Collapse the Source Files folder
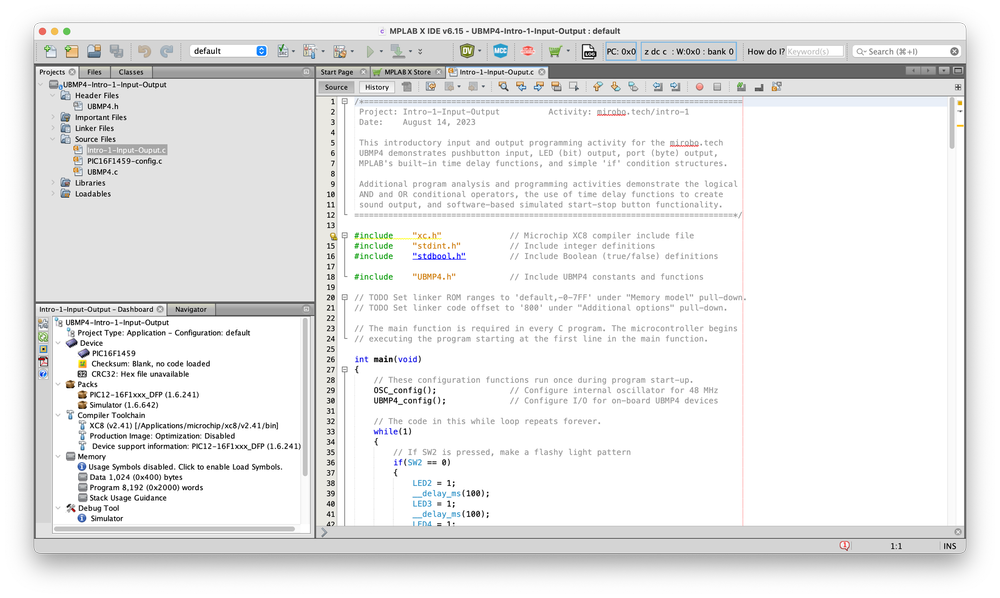1000x598 pixels. pos(53,139)
